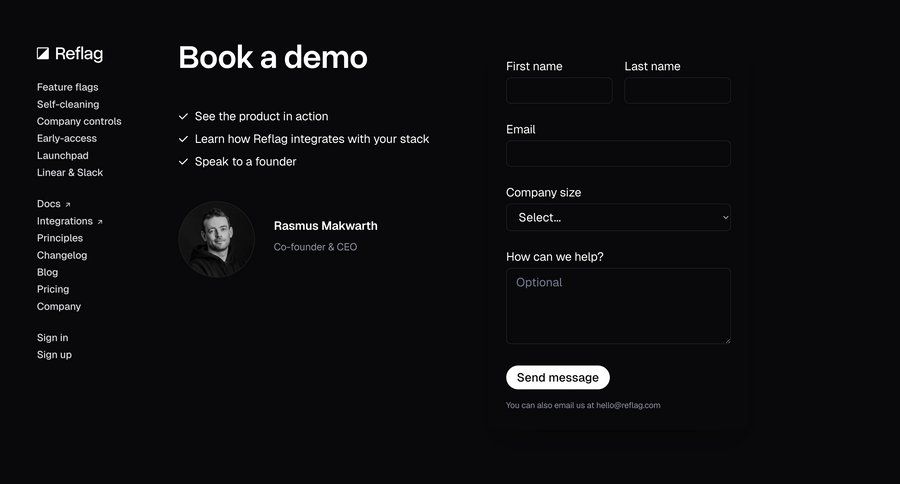
Task: Open Company controls from sidebar
Action: [x=79, y=121]
